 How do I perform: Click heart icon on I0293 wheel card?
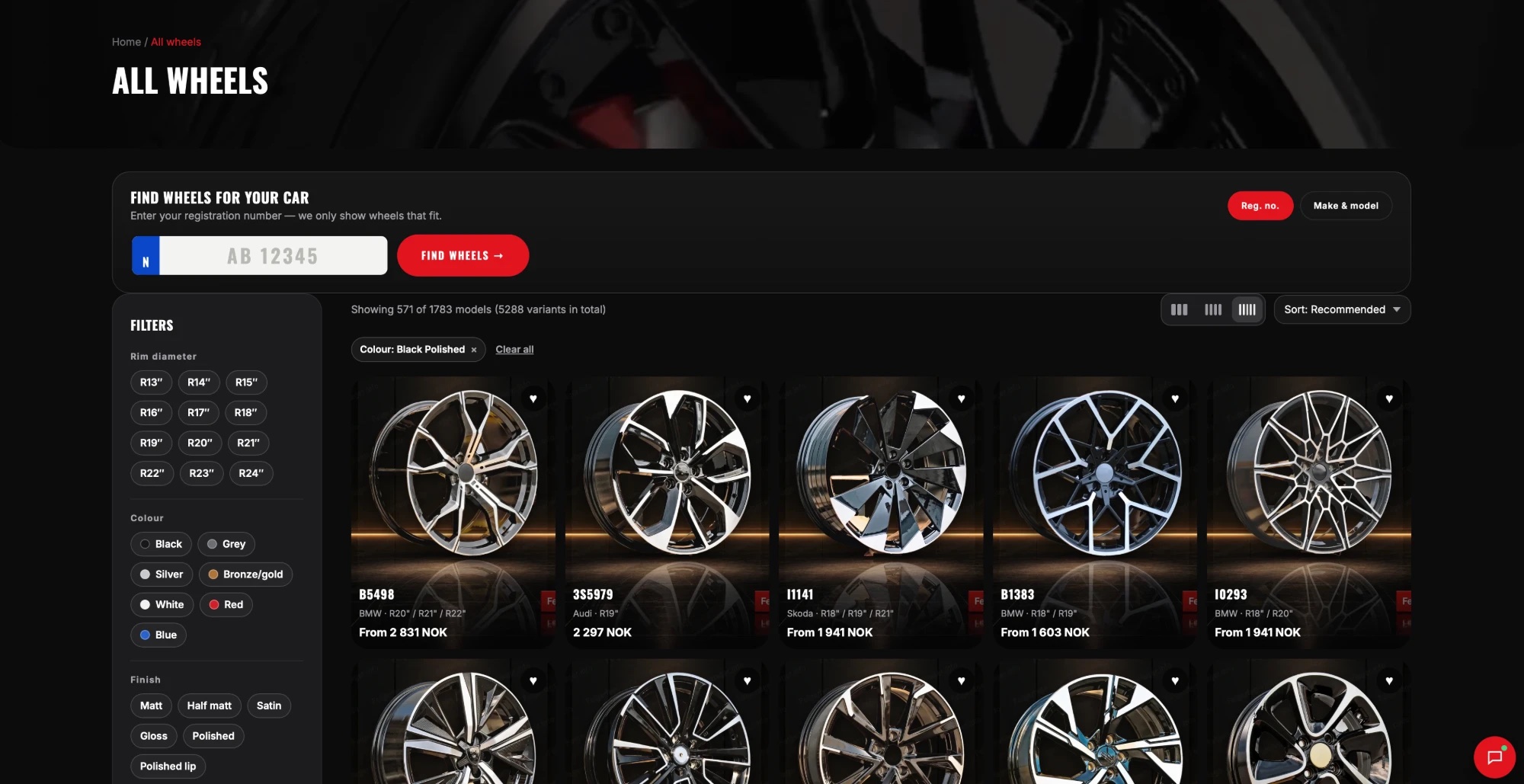1389,398
